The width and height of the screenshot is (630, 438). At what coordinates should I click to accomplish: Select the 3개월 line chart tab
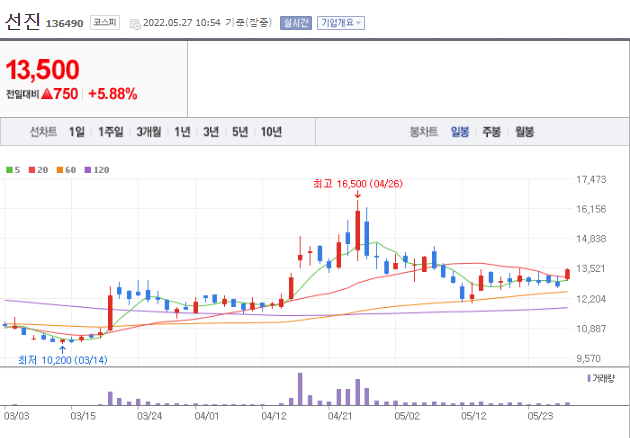pyautogui.click(x=149, y=132)
